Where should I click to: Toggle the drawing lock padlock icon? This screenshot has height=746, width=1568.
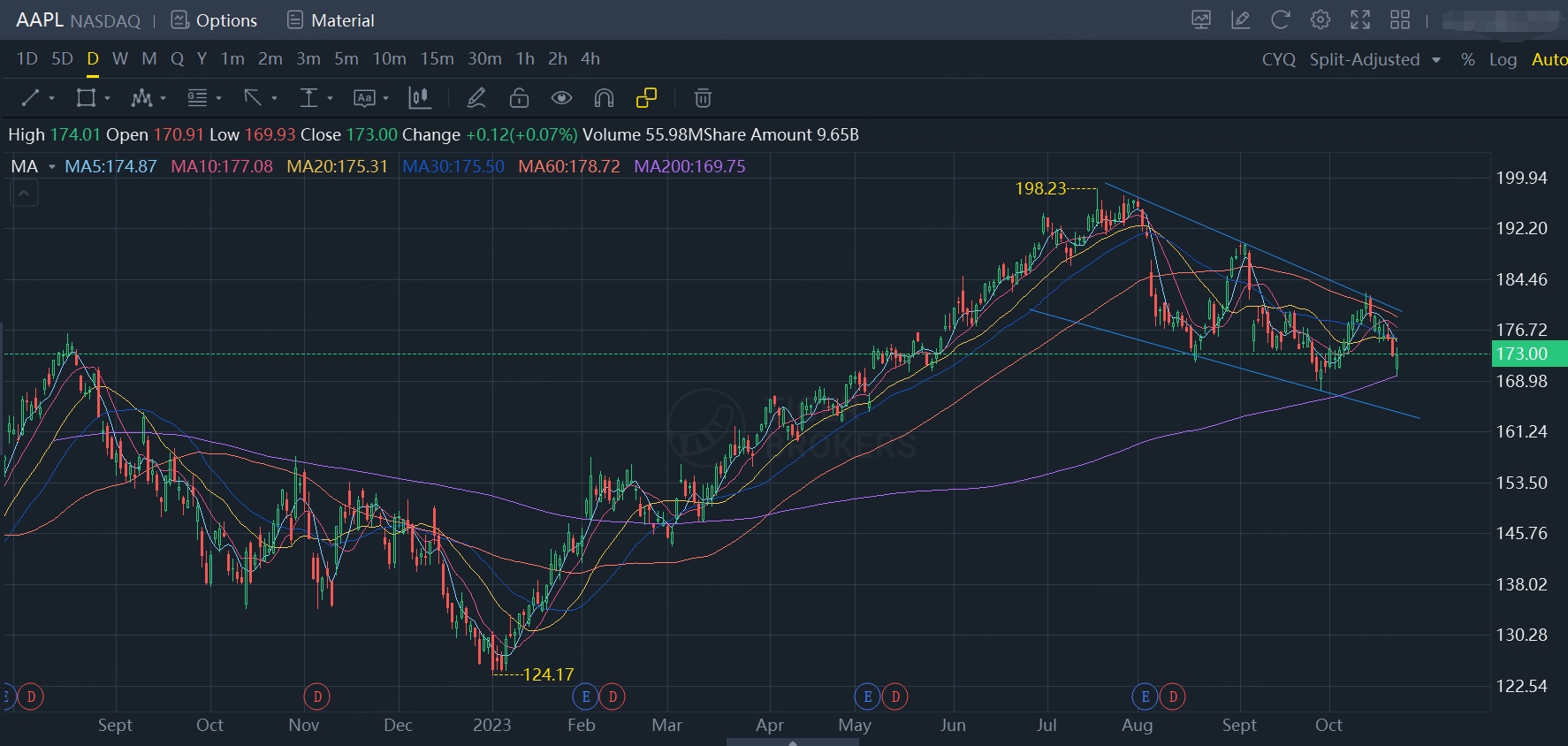tap(519, 98)
